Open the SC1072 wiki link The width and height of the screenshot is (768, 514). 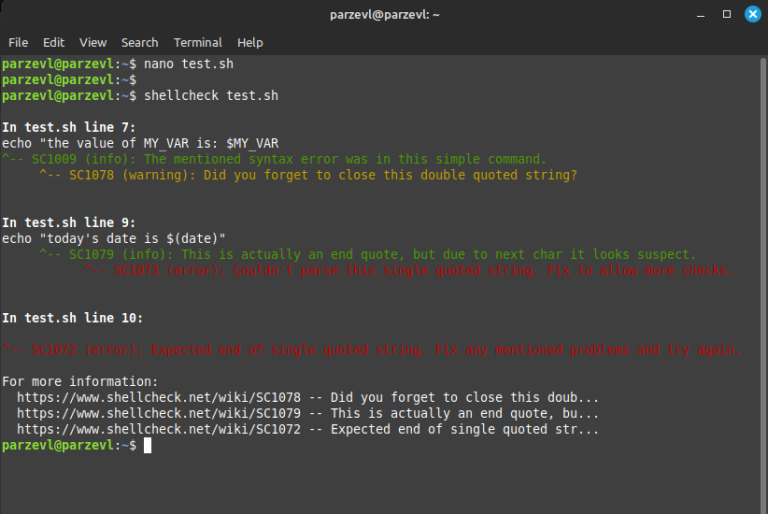159,429
